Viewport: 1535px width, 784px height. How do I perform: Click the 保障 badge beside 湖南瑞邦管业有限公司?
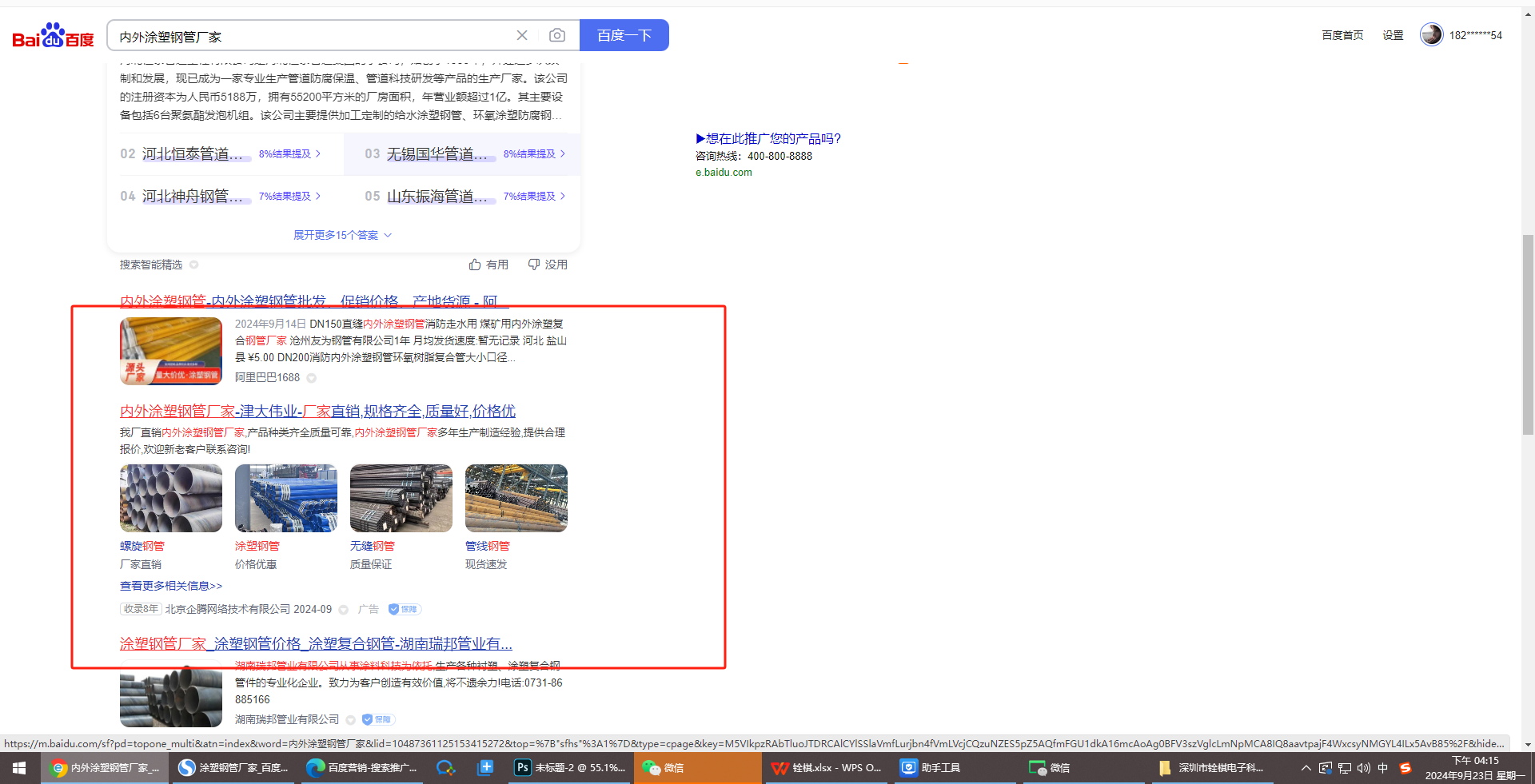coord(378,719)
